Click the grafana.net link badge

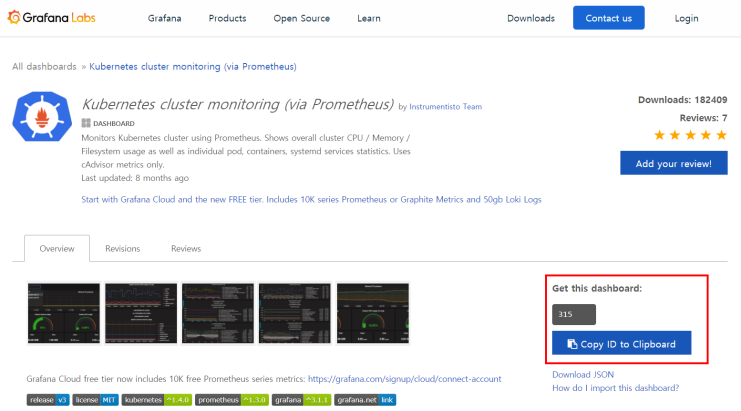(x=365, y=400)
